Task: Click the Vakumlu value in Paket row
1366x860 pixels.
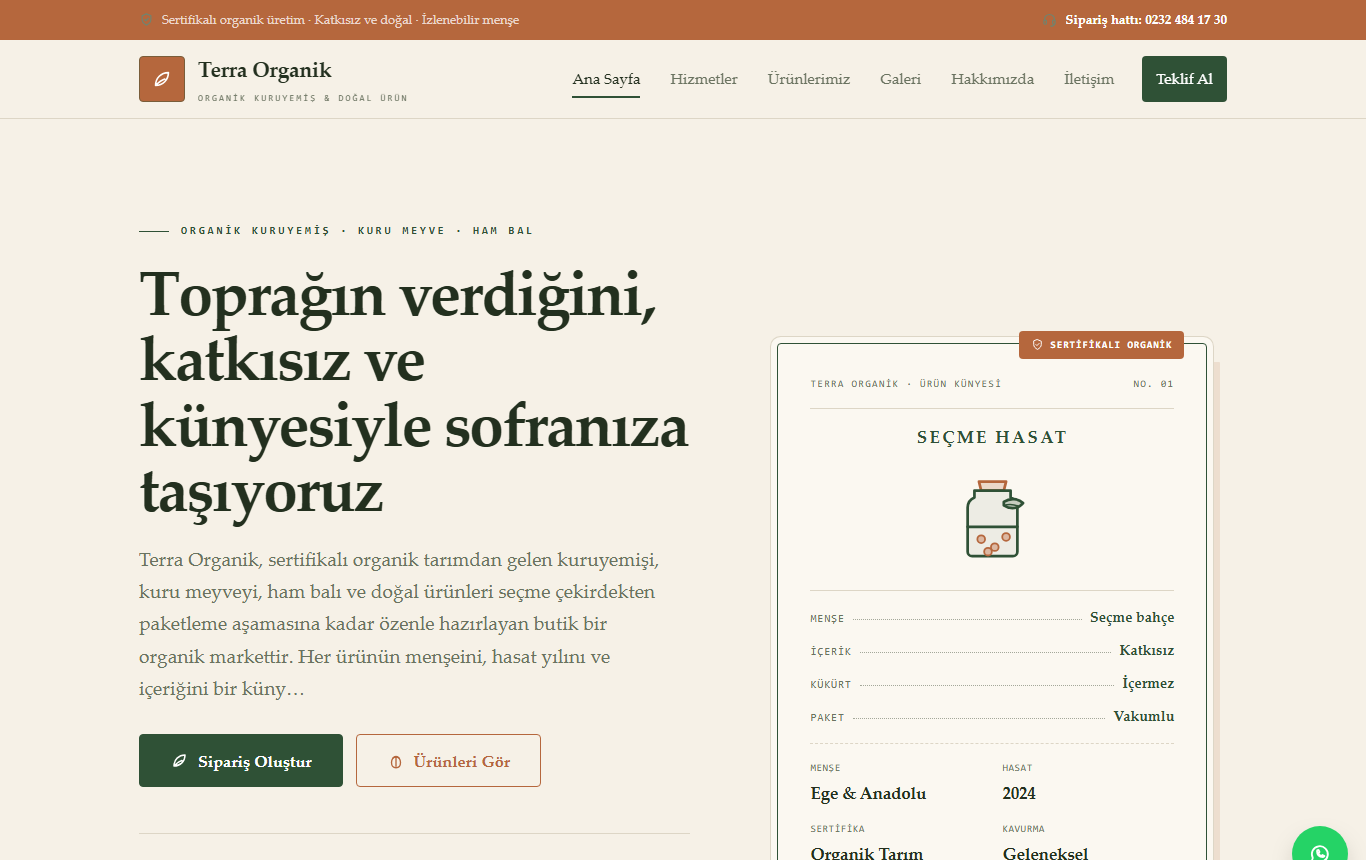Action: coord(1144,716)
